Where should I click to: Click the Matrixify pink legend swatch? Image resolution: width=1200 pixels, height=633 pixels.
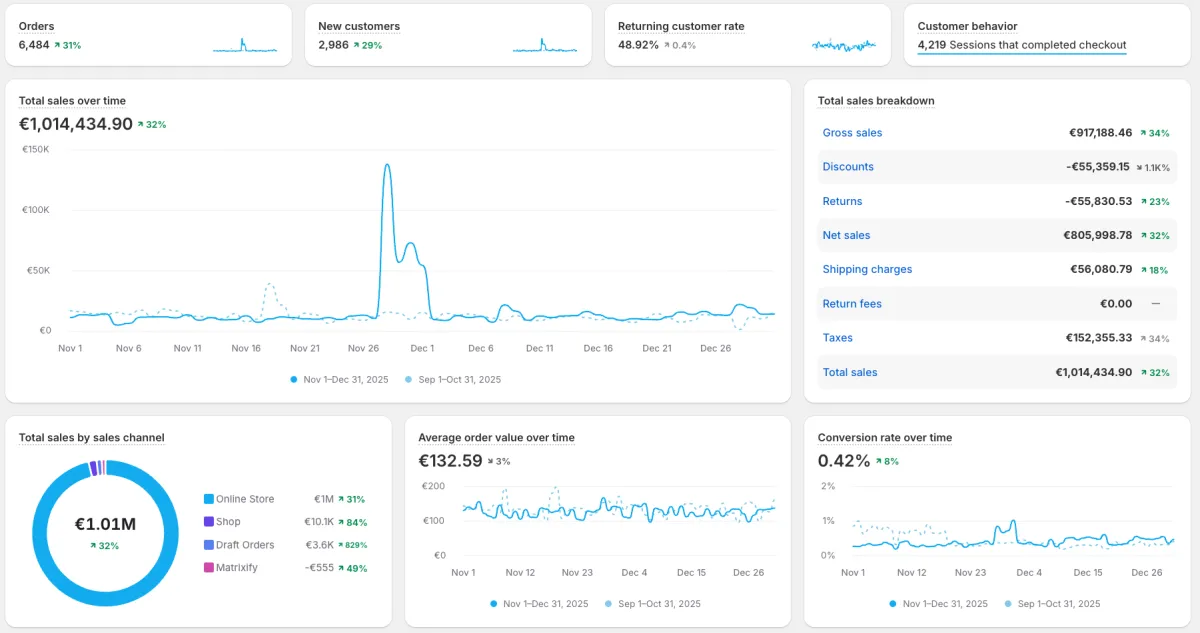209,568
